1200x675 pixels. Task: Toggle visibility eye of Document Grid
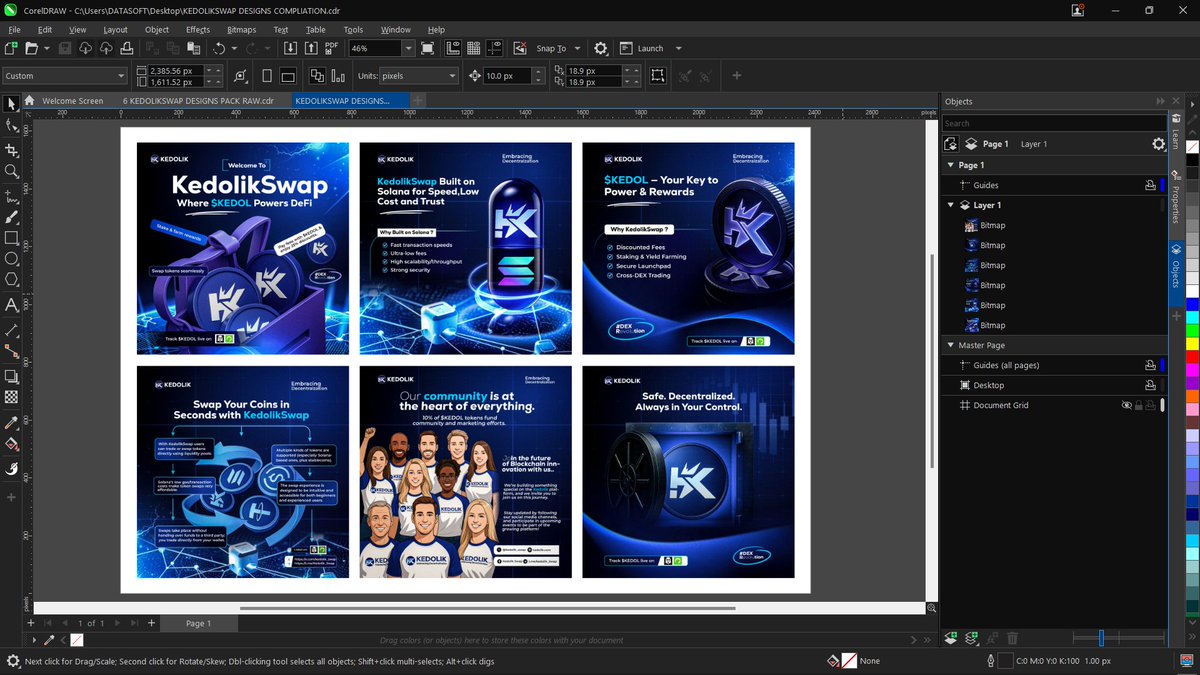(1127, 405)
